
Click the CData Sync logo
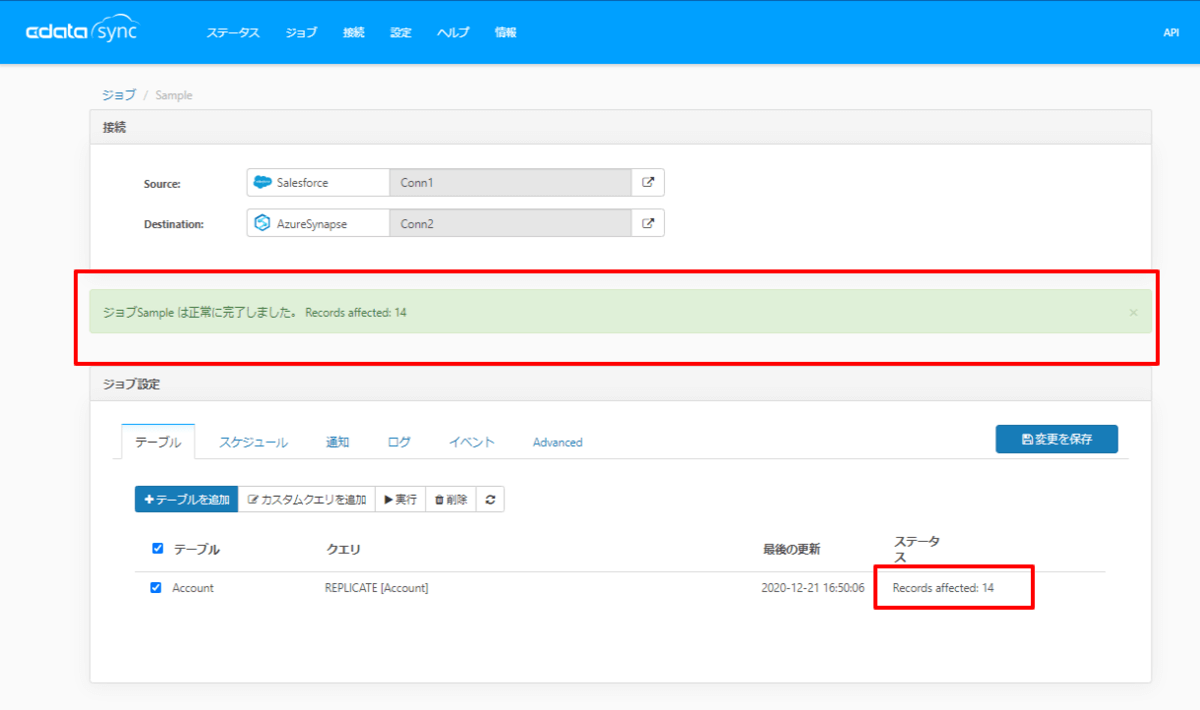82,31
